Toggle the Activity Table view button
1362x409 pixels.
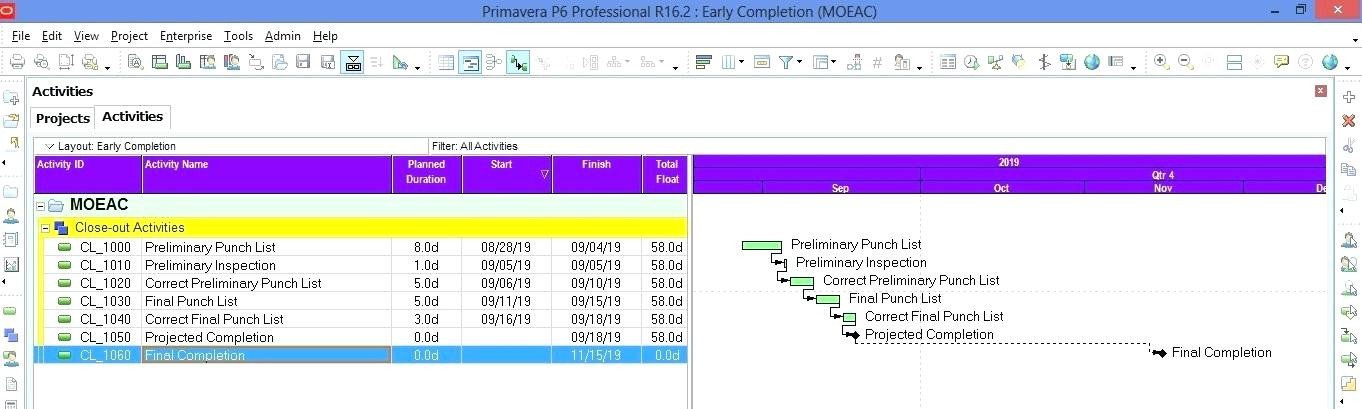pyautogui.click(x=446, y=62)
